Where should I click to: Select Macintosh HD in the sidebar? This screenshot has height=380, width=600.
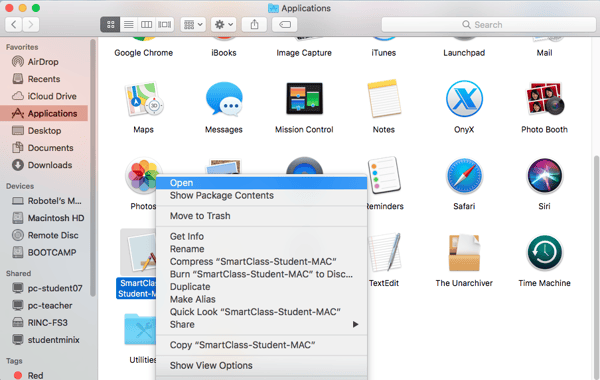click(44, 218)
